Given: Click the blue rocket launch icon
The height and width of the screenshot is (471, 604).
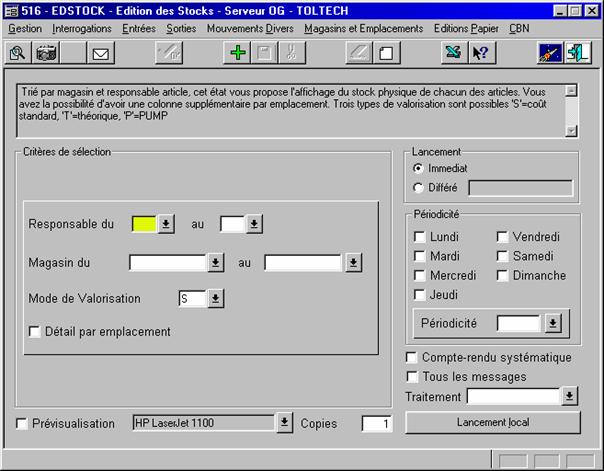Looking at the screenshot, I should click(550, 53).
